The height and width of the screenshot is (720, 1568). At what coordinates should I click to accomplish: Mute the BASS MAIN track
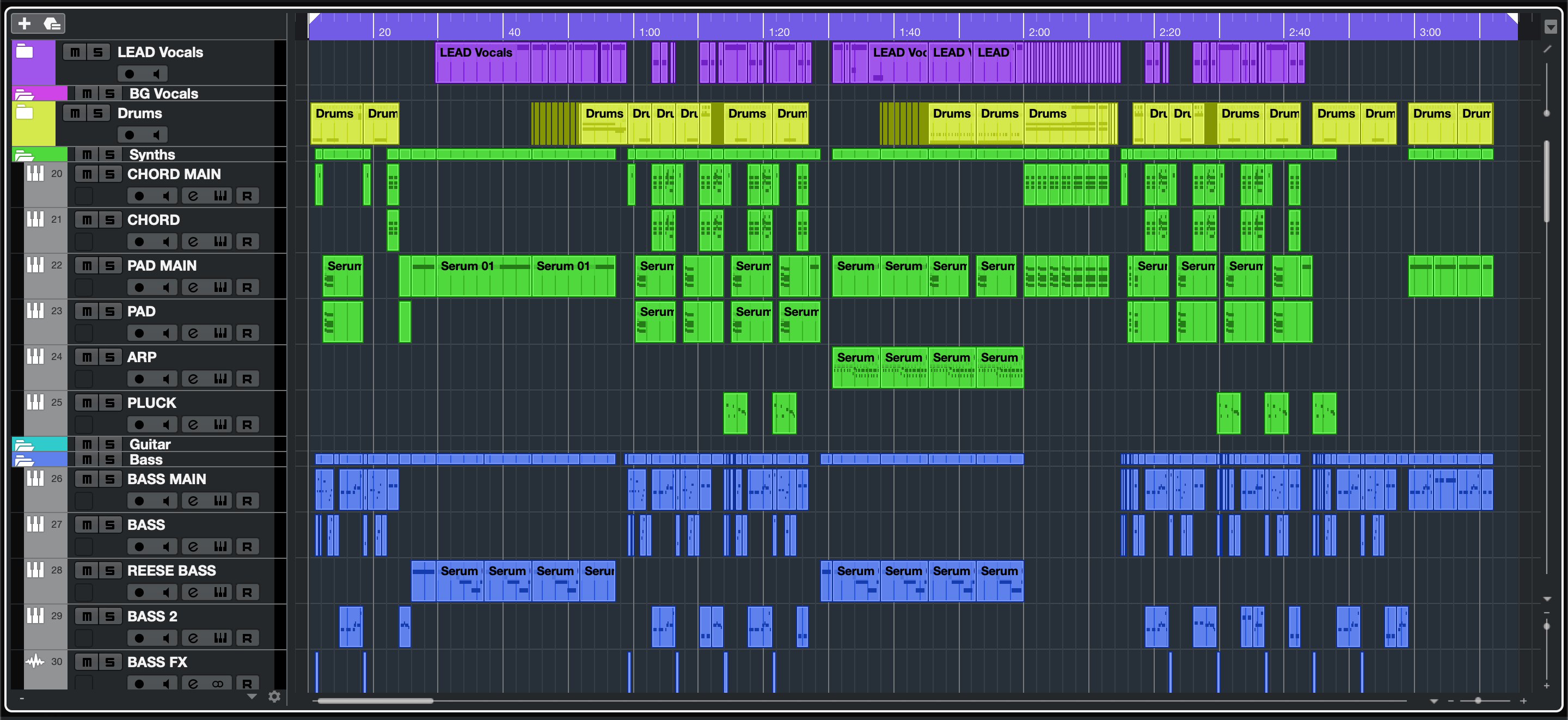coord(87,479)
